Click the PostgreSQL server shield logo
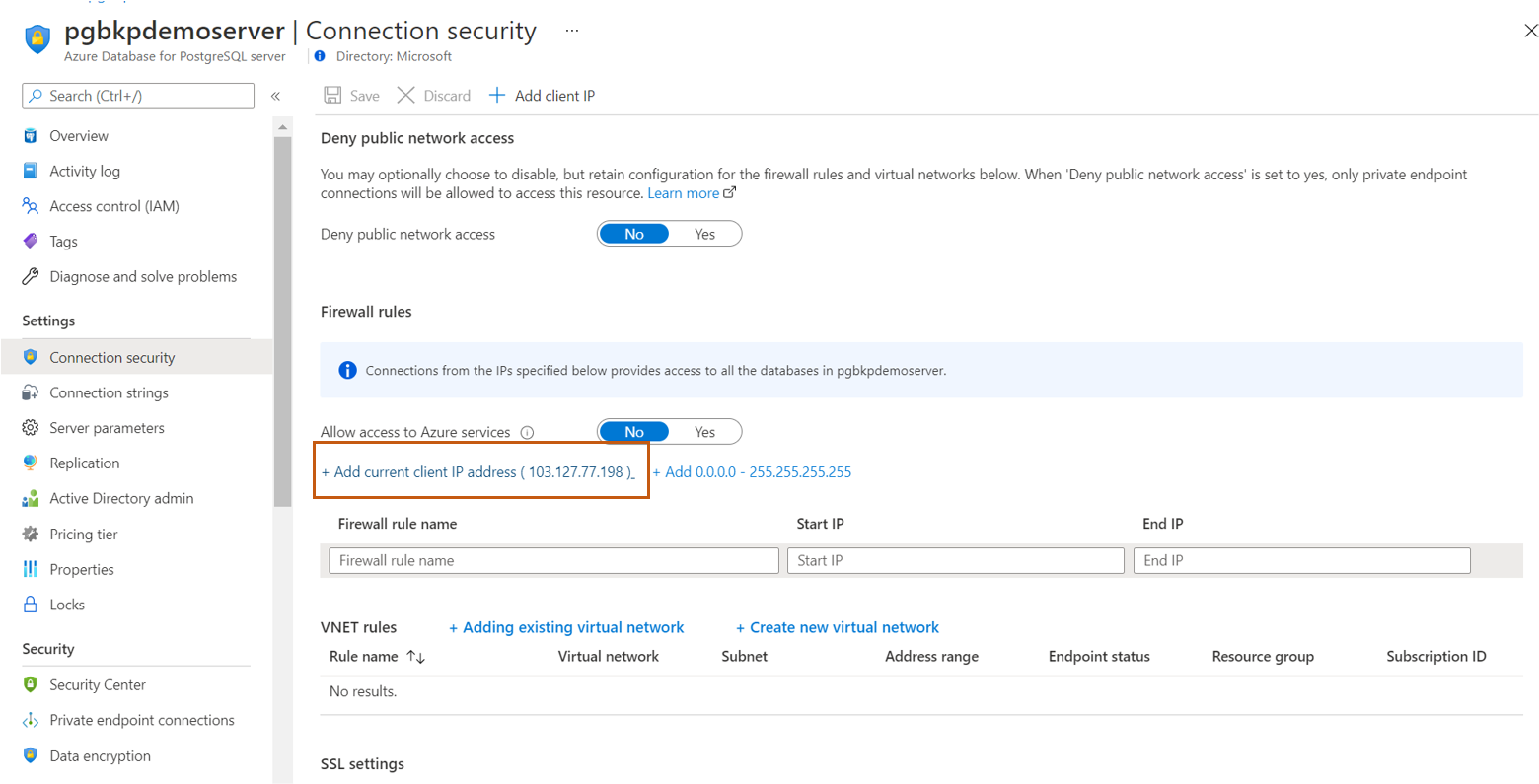This screenshot has width=1539, height=784. [x=37, y=39]
